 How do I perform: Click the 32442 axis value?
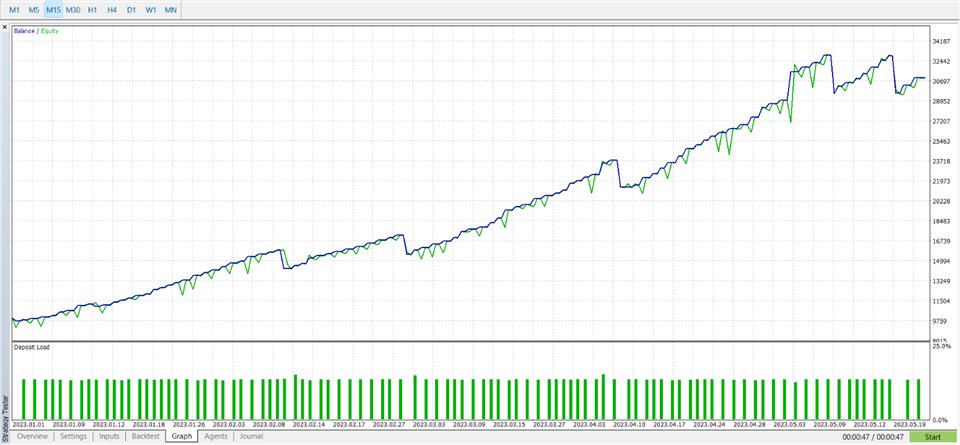click(941, 61)
